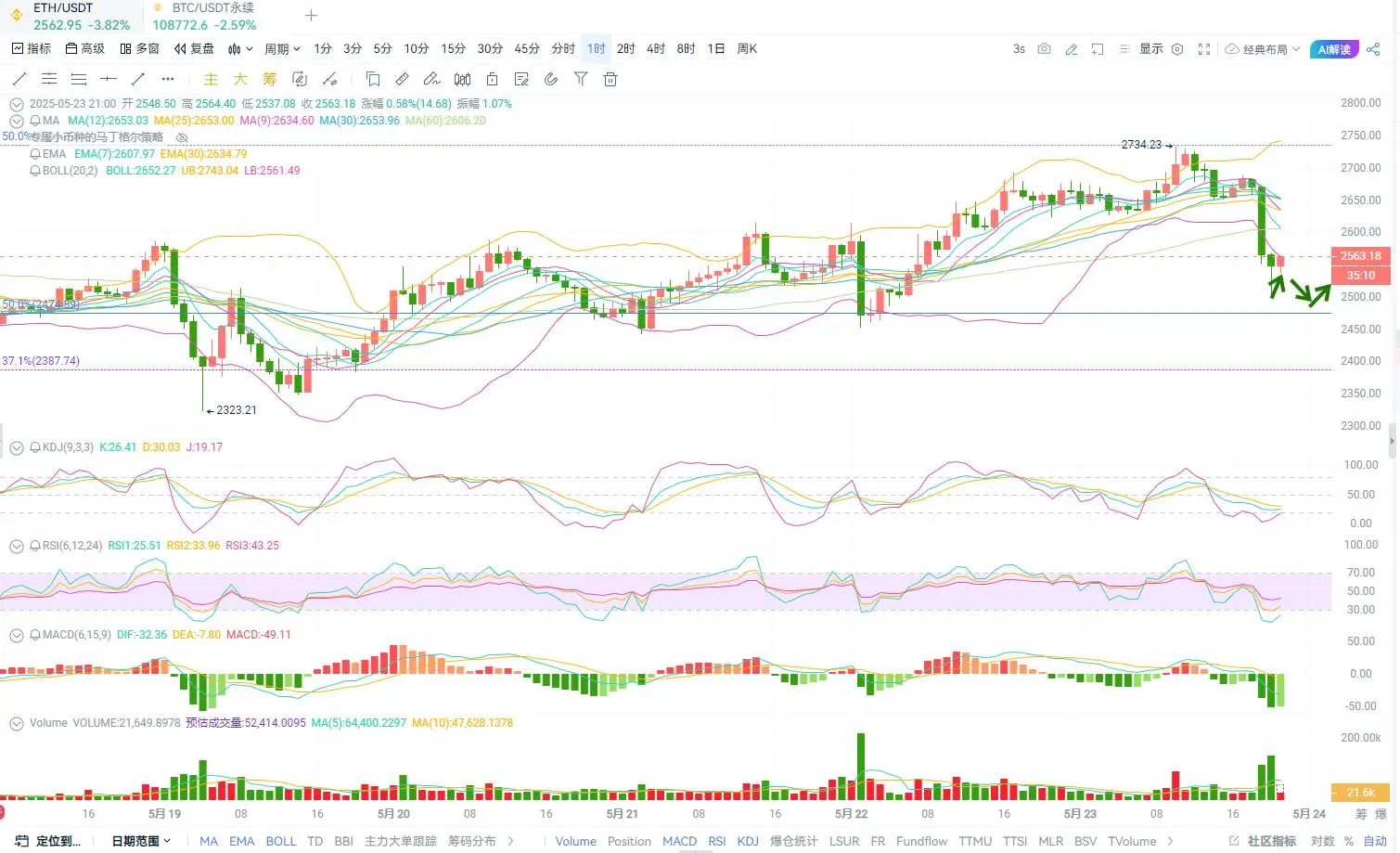Image resolution: width=1400 pixels, height=853 pixels.
Task: Switch to the ETH/USDT tab
Action: tap(71, 17)
